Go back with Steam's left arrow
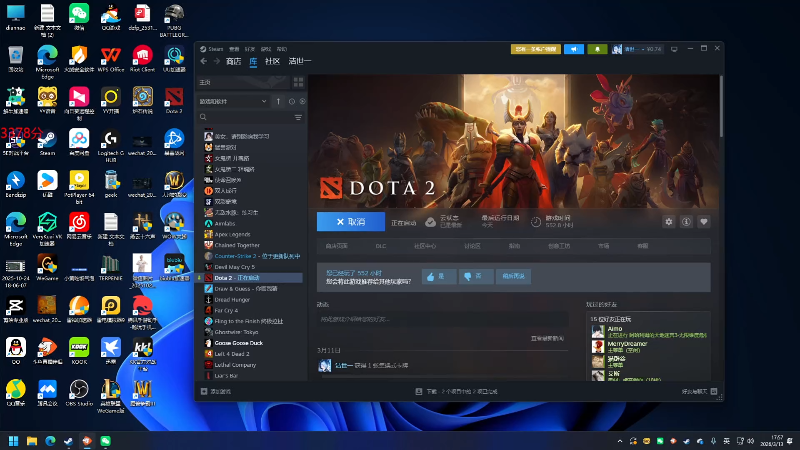 tap(204, 61)
